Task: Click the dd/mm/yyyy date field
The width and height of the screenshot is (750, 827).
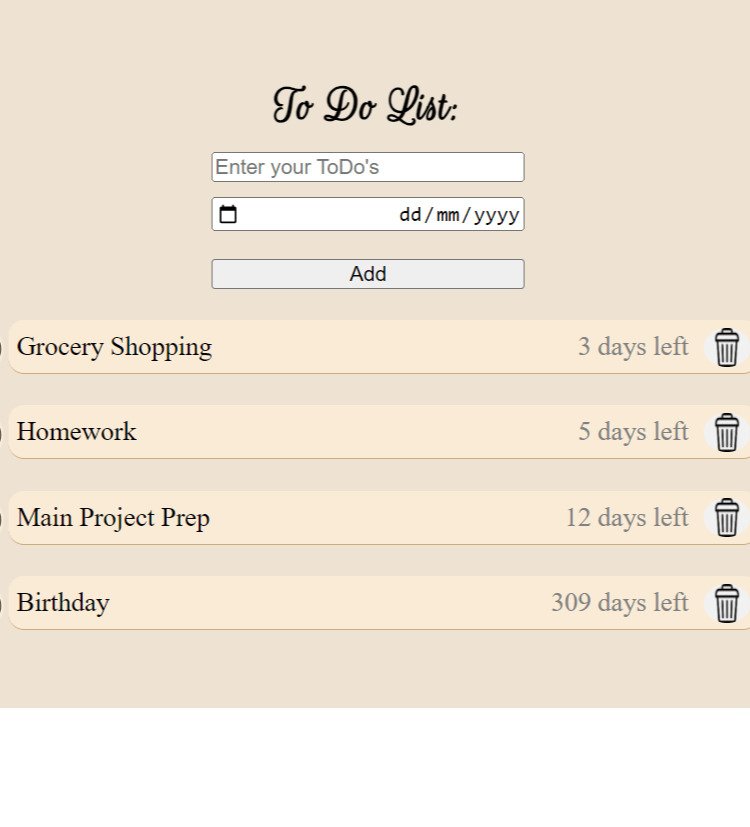Action: click(x=458, y=214)
